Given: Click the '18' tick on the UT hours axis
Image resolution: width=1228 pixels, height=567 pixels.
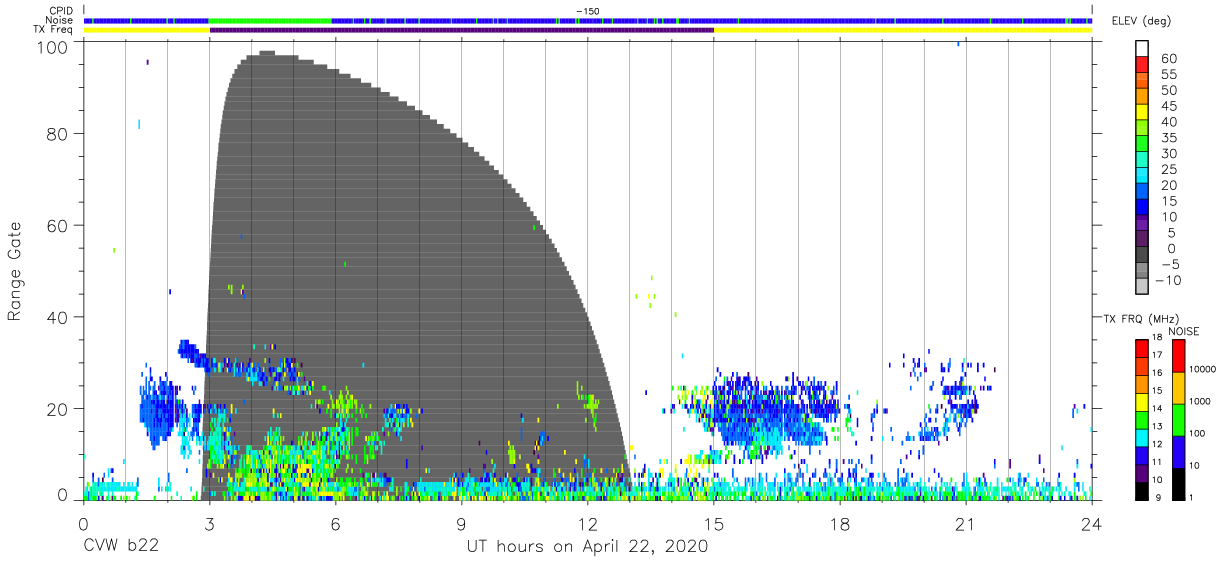Looking at the screenshot, I should [x=840, y=522].
